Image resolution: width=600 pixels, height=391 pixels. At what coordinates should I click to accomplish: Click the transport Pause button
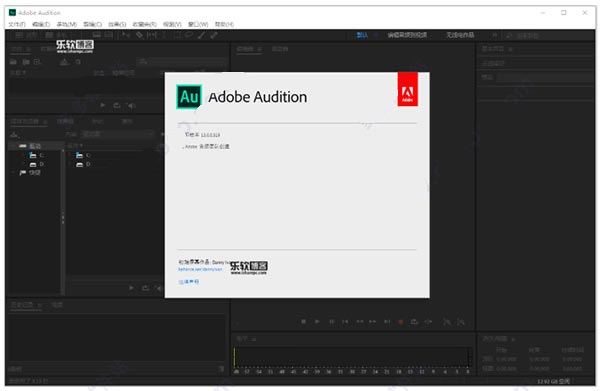point(331,322)
